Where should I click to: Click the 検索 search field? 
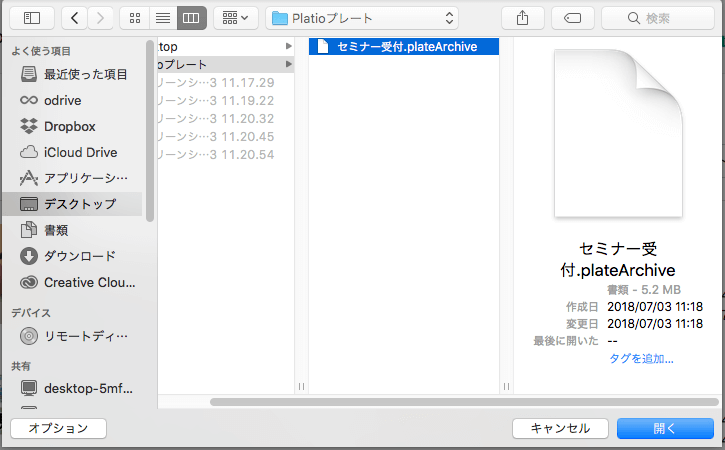664,18
